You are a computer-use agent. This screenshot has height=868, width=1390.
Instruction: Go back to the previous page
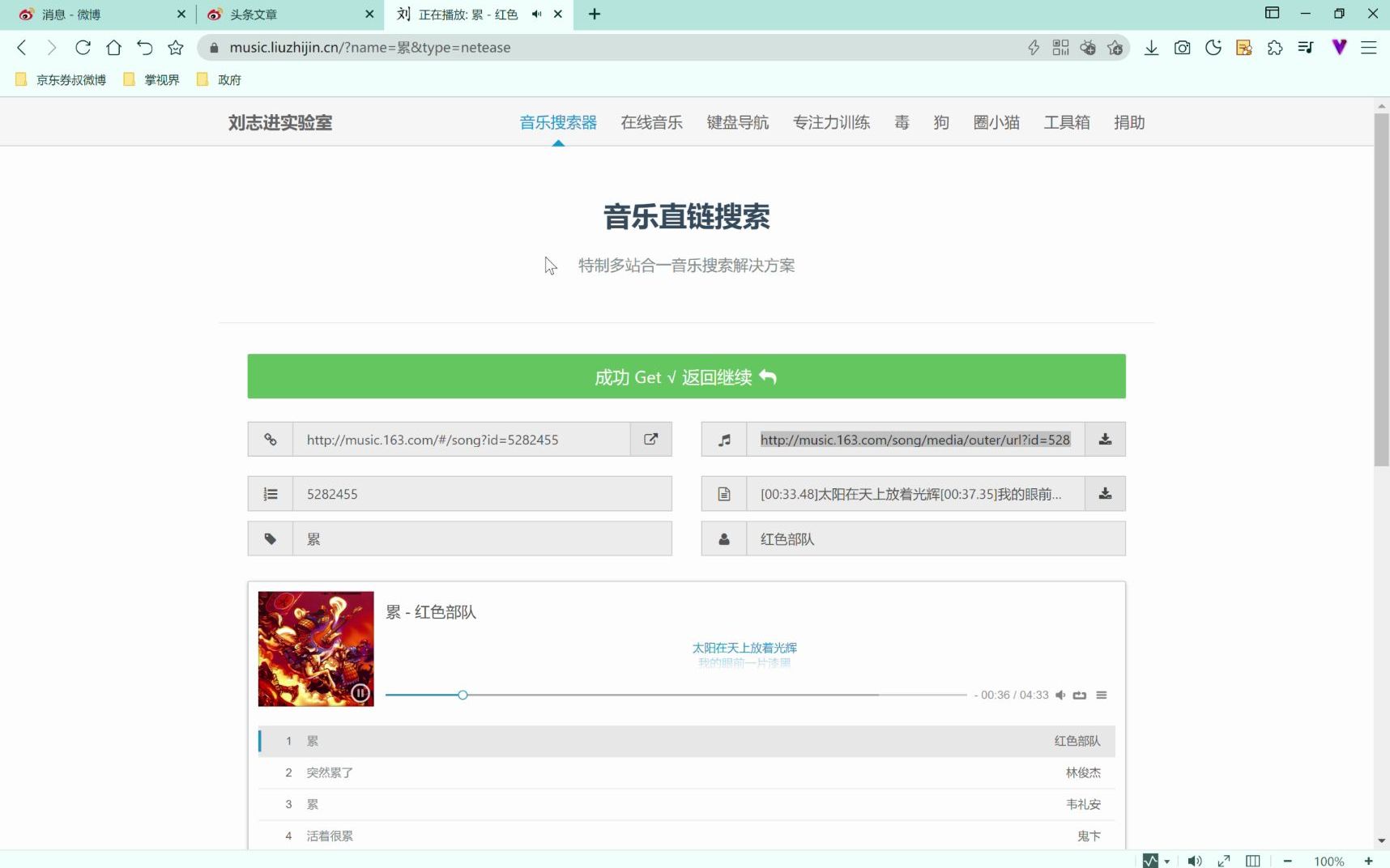(x=22, y=48)
